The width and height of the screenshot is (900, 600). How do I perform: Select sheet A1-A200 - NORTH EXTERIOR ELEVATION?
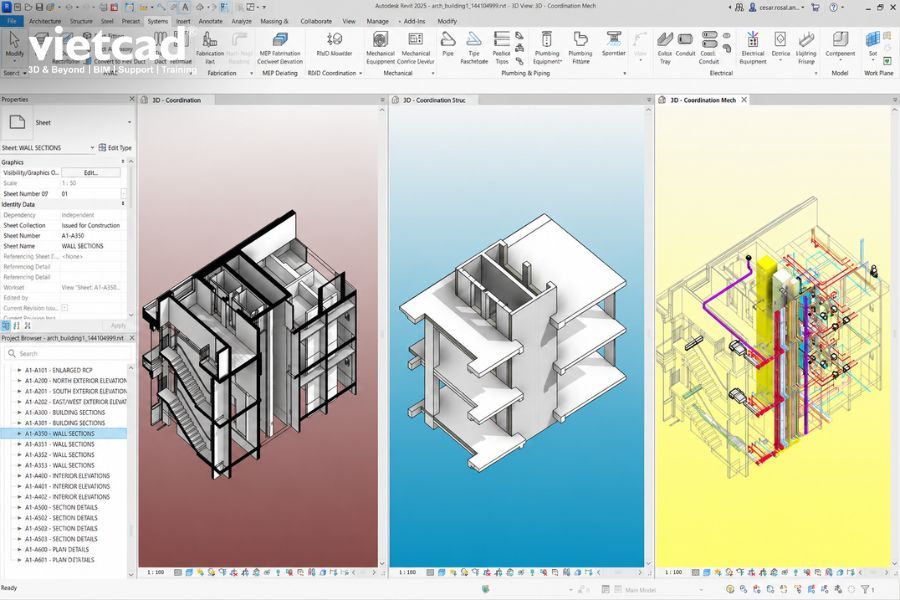pos(76,381)
